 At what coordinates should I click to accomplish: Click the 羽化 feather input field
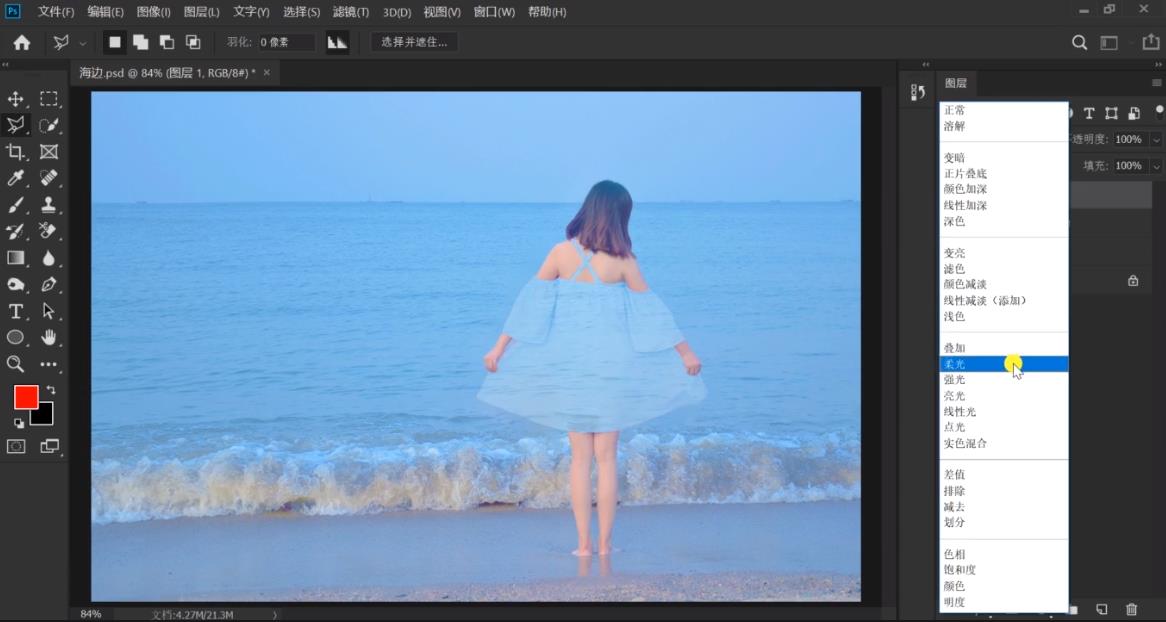(286, 42)
